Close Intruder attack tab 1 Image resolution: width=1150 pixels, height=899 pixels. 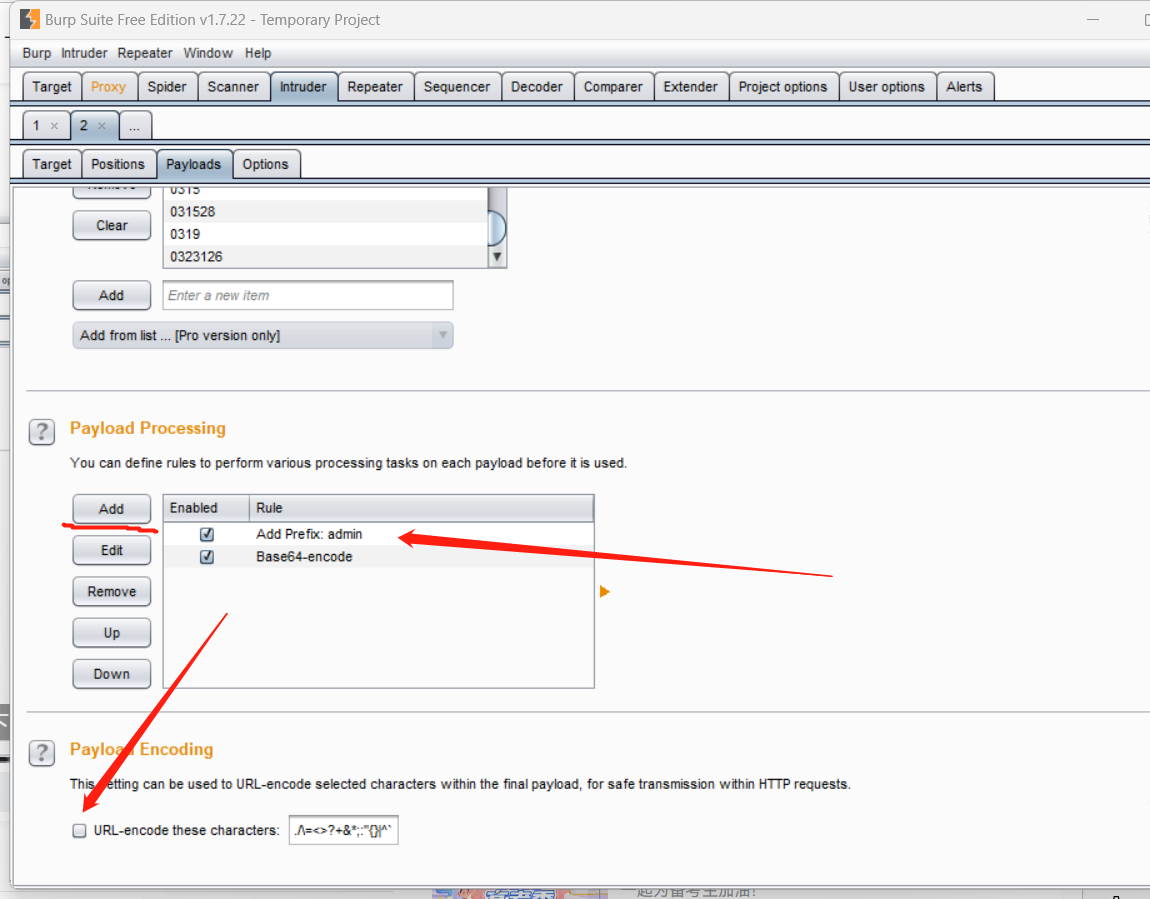tap(54, 126)
